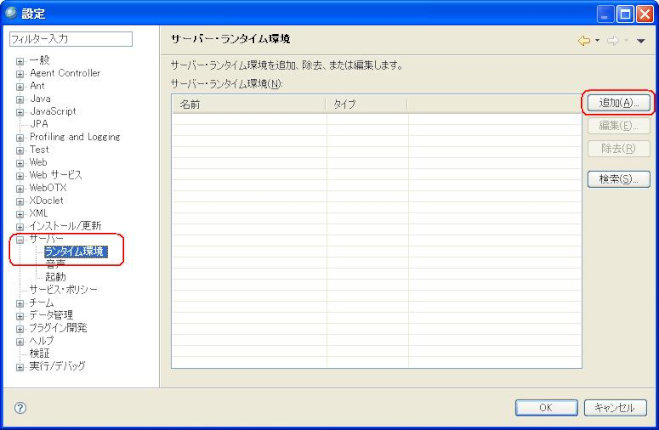
Task: Collapse the サーバー tree node
Action: (x=19, y=239)
